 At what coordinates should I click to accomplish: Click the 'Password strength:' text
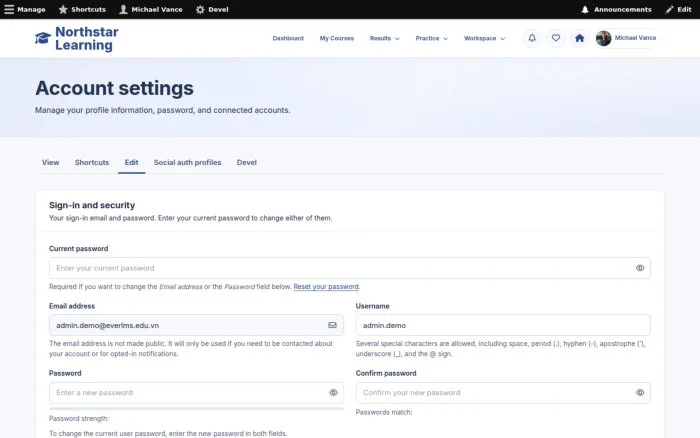pyautogui.click(x=79, y=418)
